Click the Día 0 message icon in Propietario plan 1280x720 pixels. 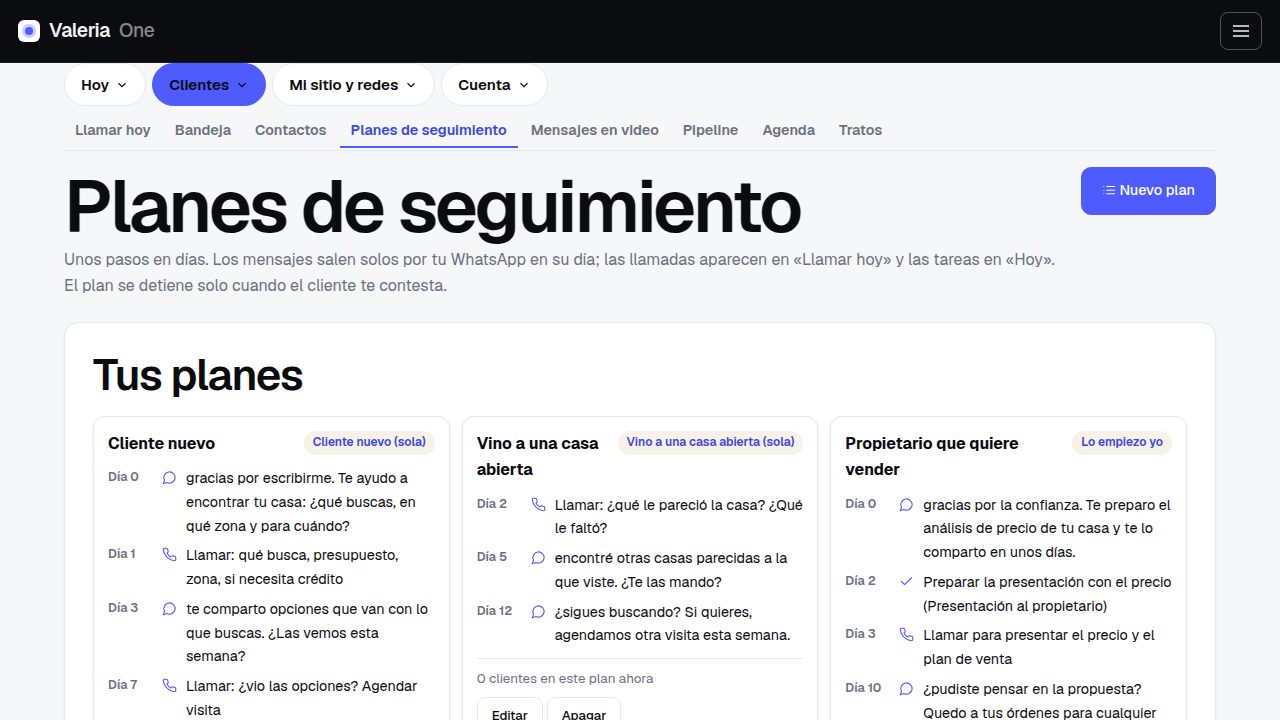click(x=906, y=505)
